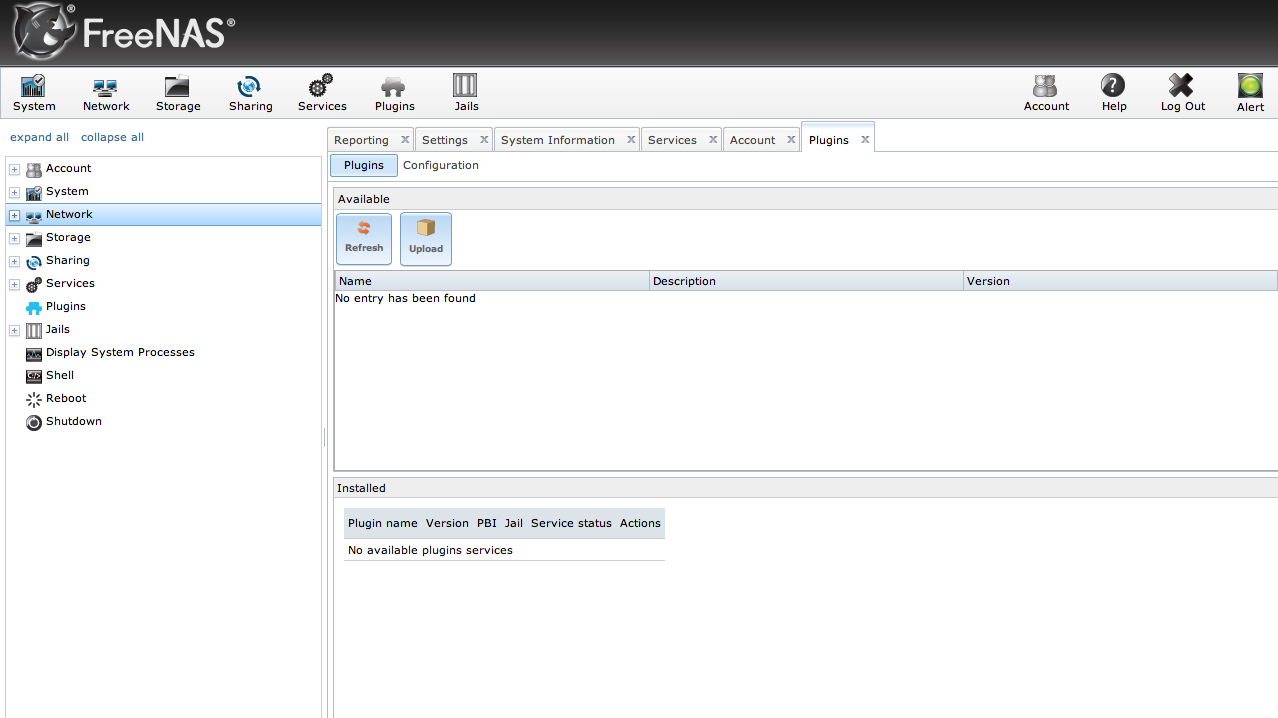Expand the Jails tree node
Viewport: 1278px width, 718px height.
pyautogui.click(x=14, y=330)
